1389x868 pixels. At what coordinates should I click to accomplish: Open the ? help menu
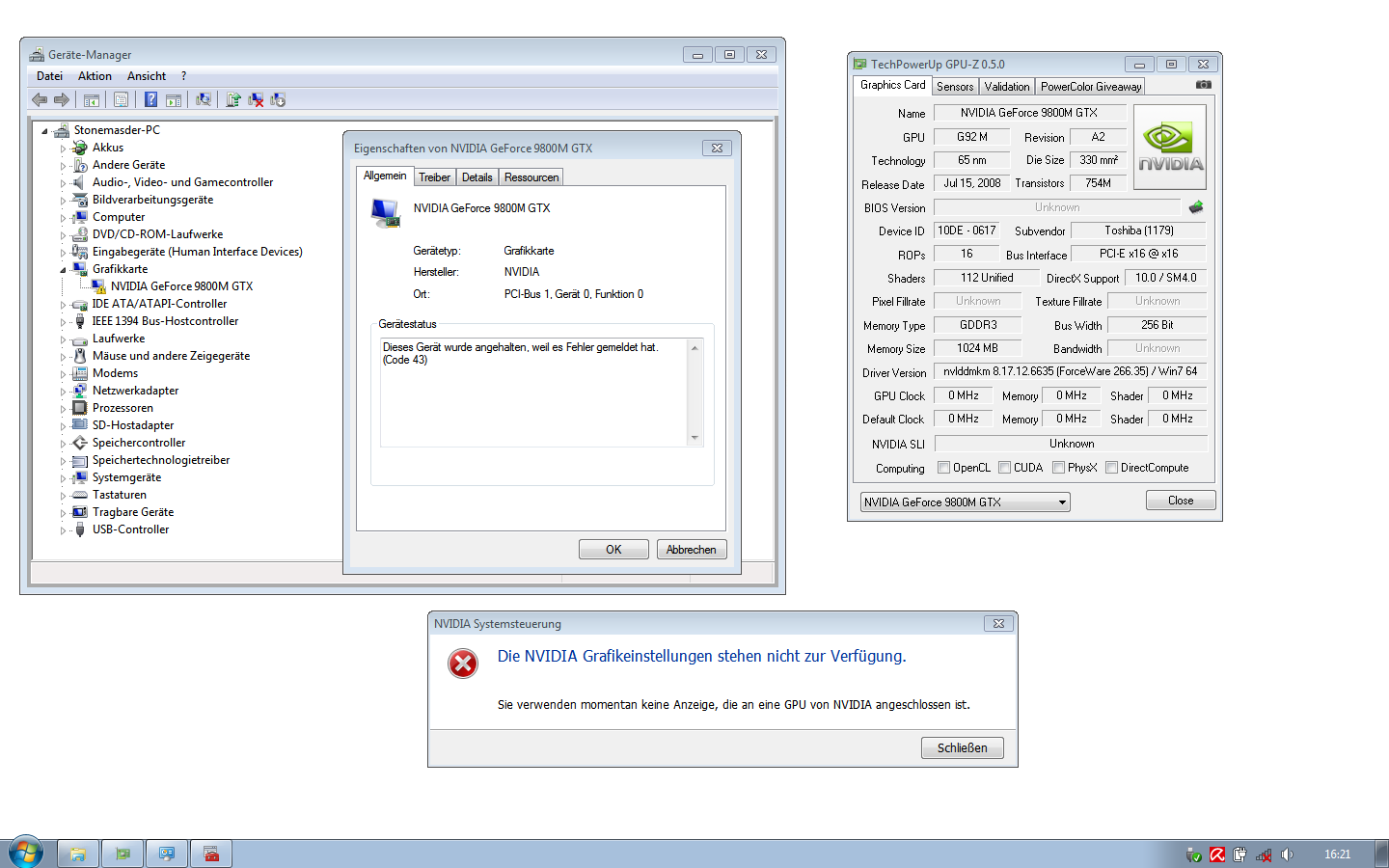pyautogui.click(x=183, y=76)
